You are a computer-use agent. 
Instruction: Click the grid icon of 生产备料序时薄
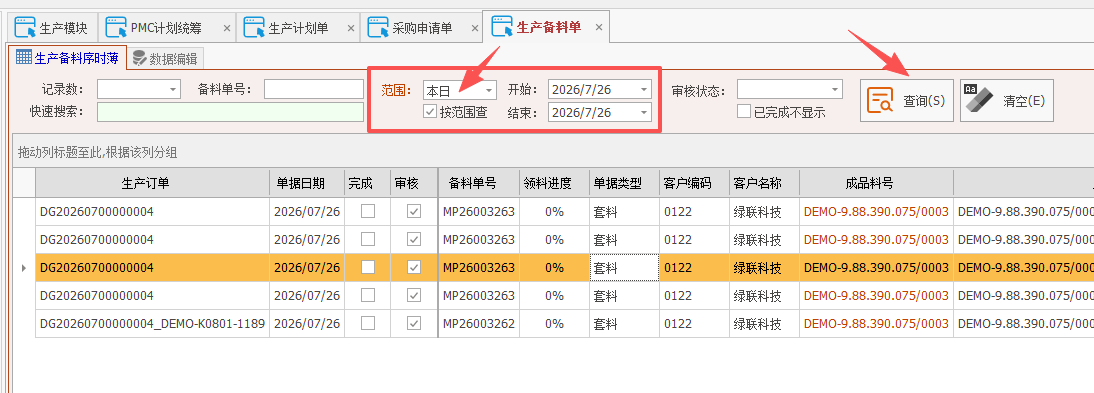24,57
